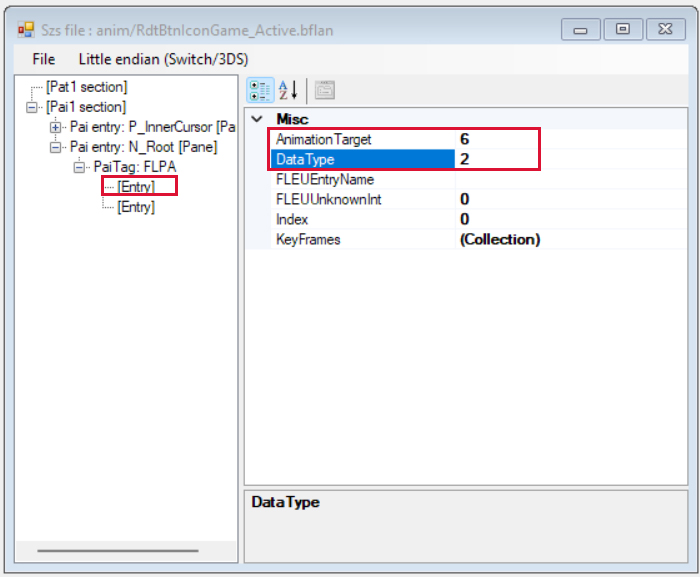Select the AnimationTarget property

click(x=362, y=139)
